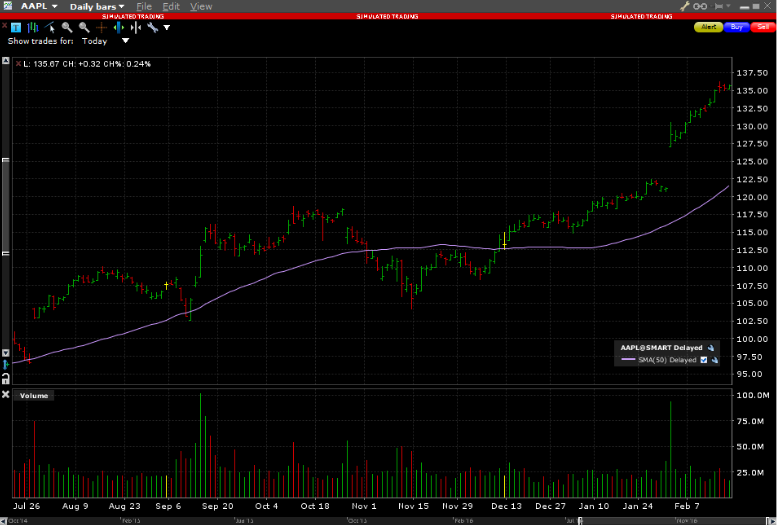
Task: Close the toolbar with the small X
Action: 4,25
